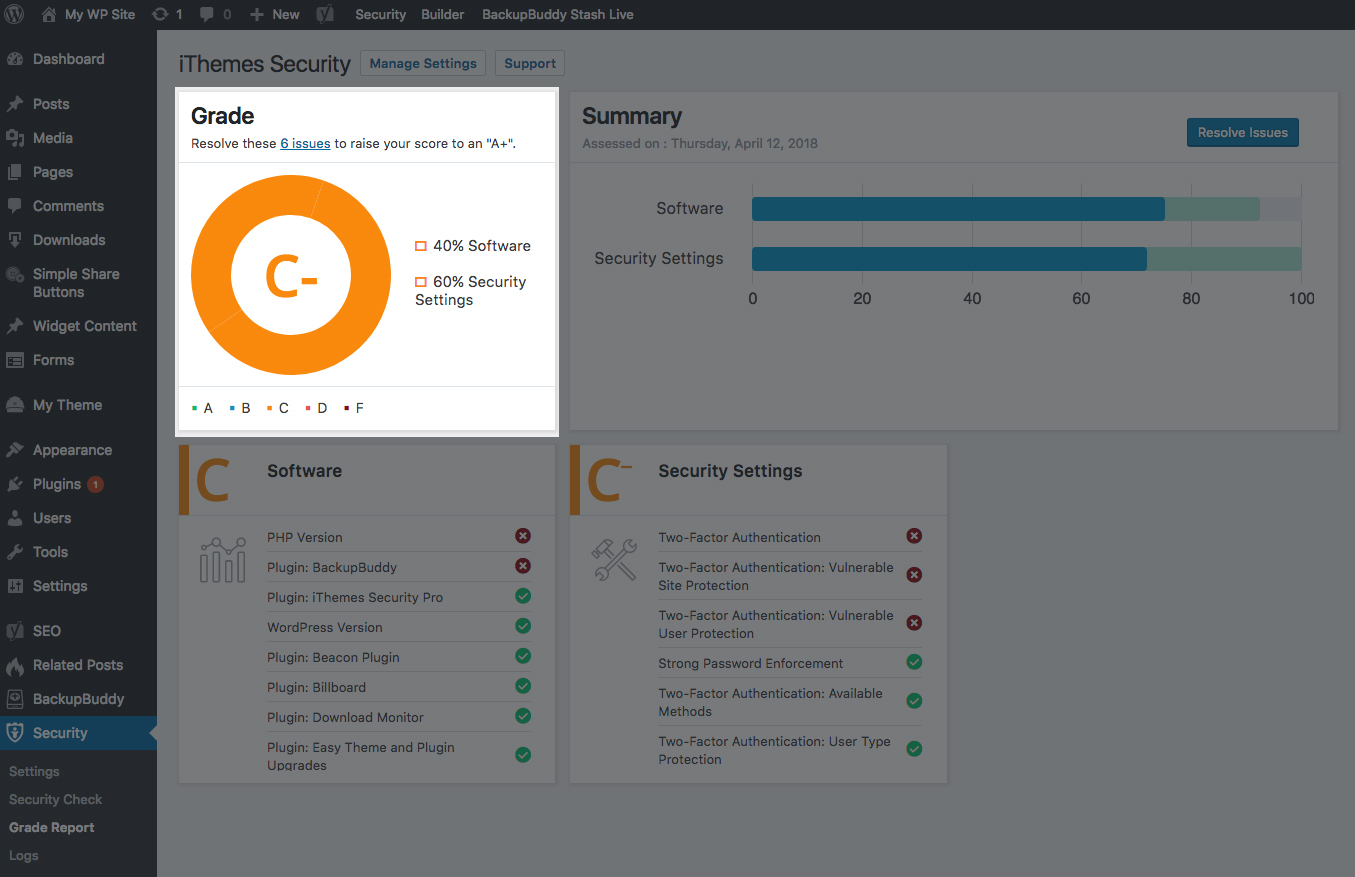Open the home icon for My WP Site
The height and width of the screenshot is (877, 1355).
49,14
